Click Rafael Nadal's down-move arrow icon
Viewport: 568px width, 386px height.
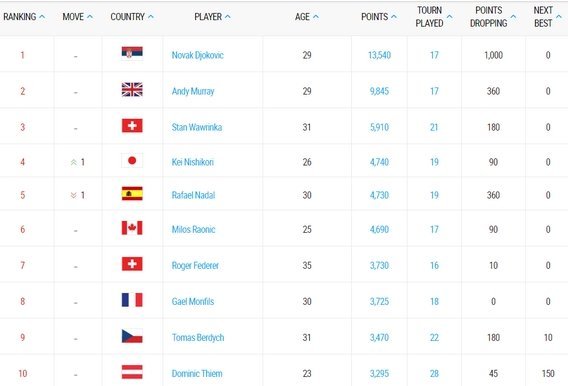74,196
